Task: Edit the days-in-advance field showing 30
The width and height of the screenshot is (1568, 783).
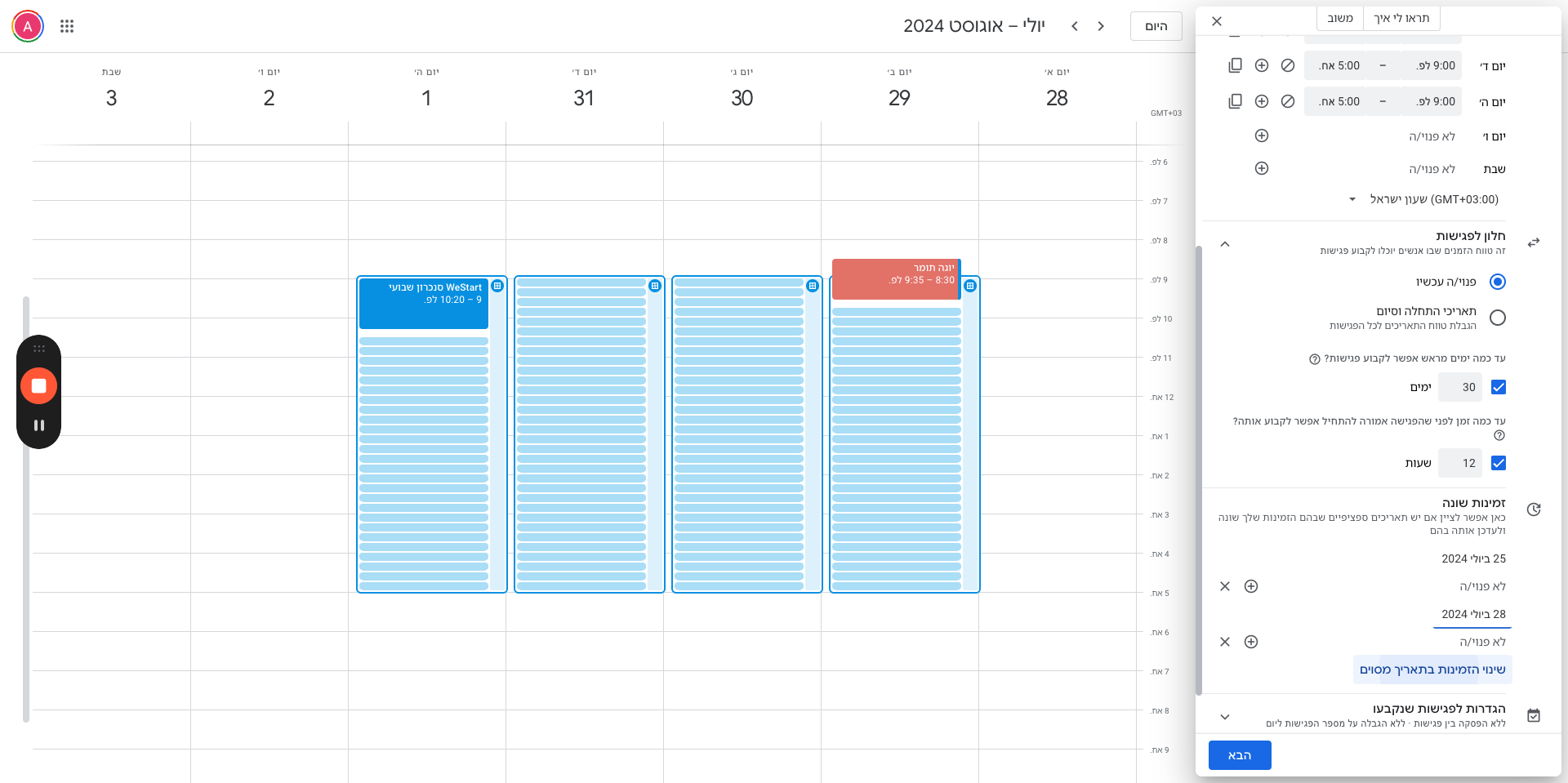Action: tap(1460, 387)
